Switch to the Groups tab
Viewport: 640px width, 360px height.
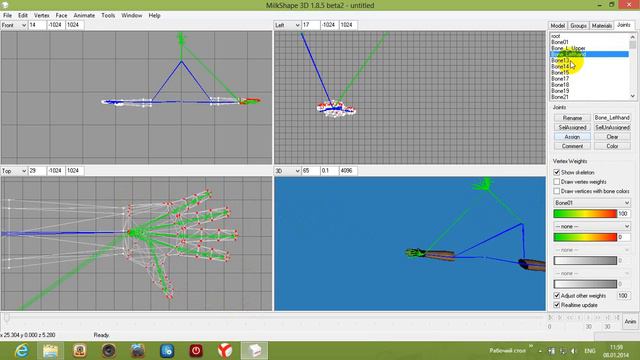pyautogui.click(x=578, y=25)
